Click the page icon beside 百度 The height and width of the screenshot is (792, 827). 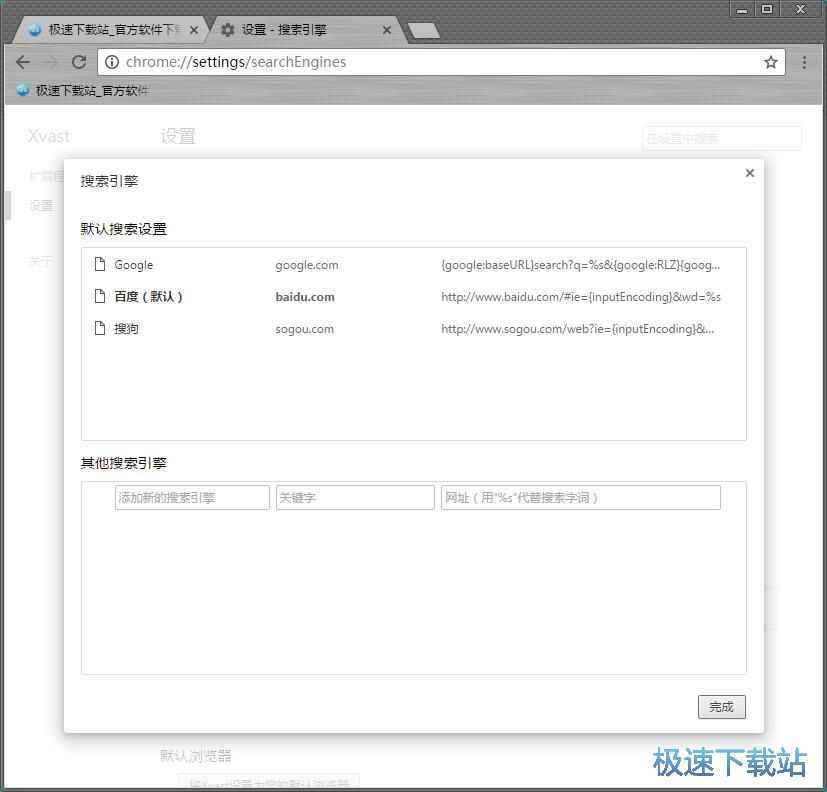(100, 296)
